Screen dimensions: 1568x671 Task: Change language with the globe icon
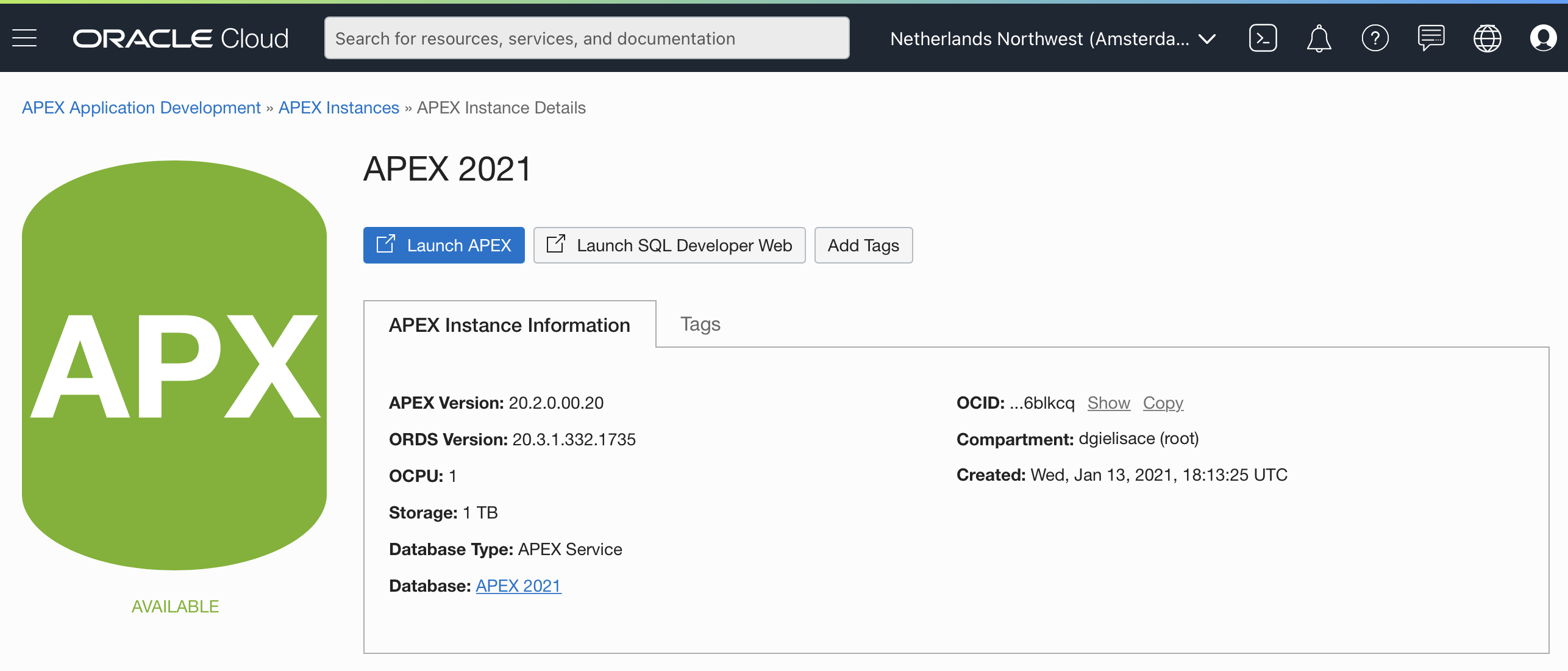pos(1487,38)
